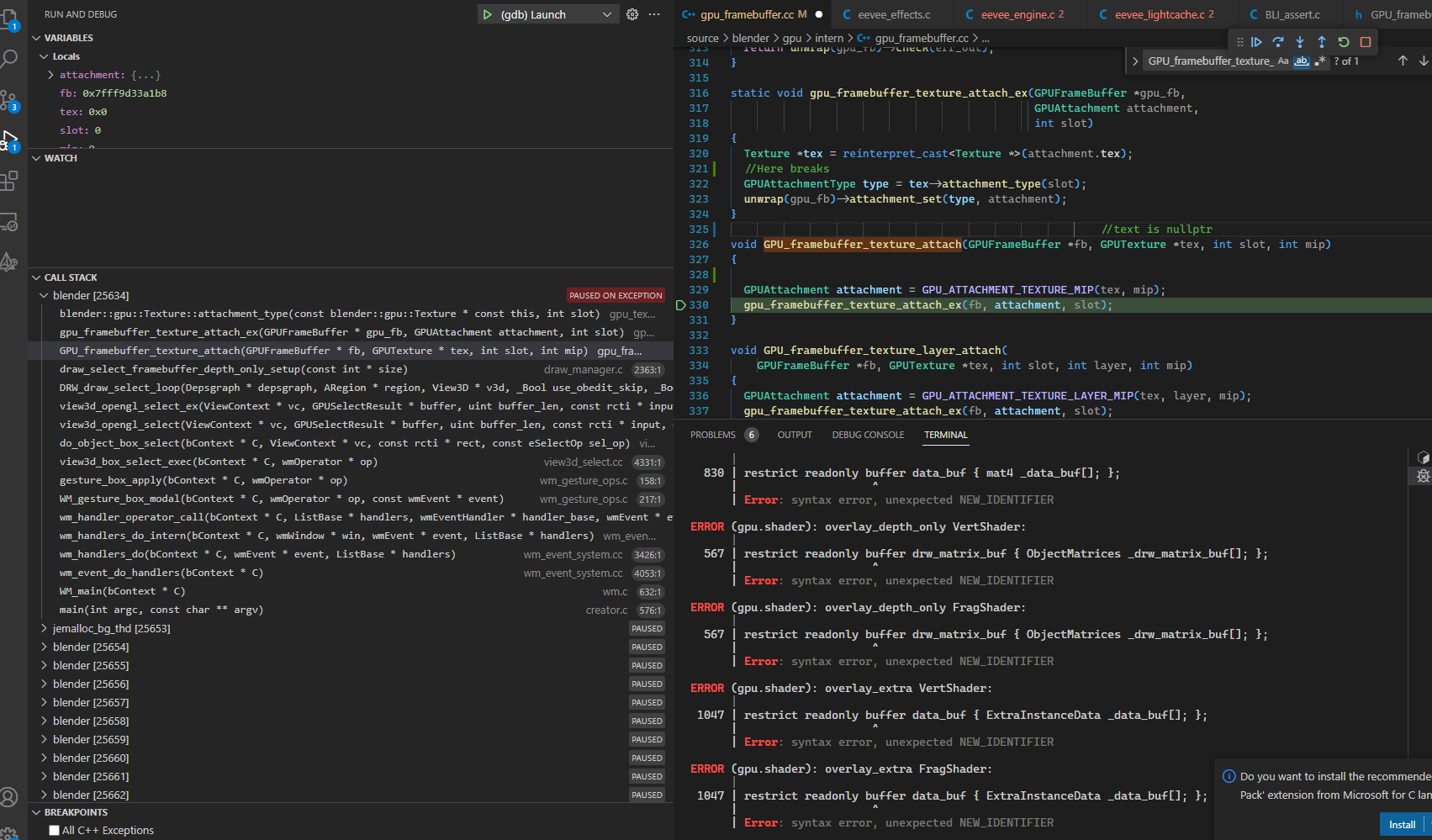Click Continue in the debug toolbar
Image resolution: width=1432 pixels, height=840 pixels.
point(1256,42)
